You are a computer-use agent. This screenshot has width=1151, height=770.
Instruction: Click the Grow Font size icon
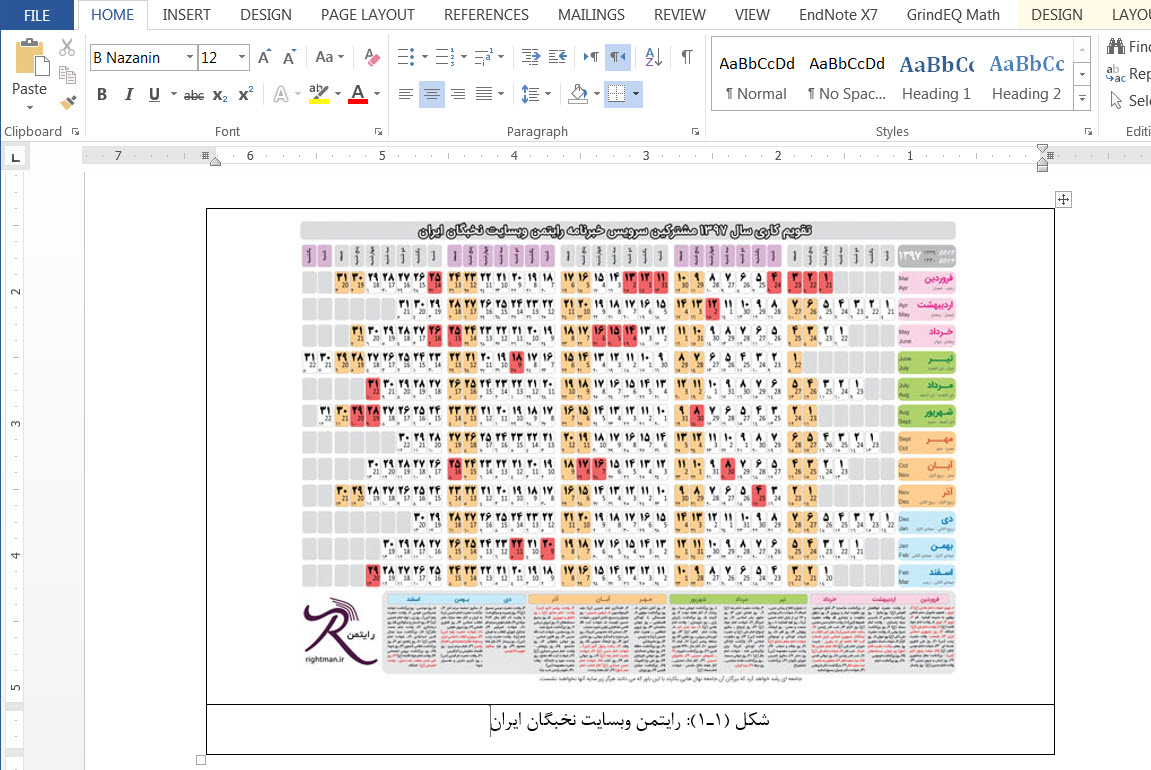point(264,57)
